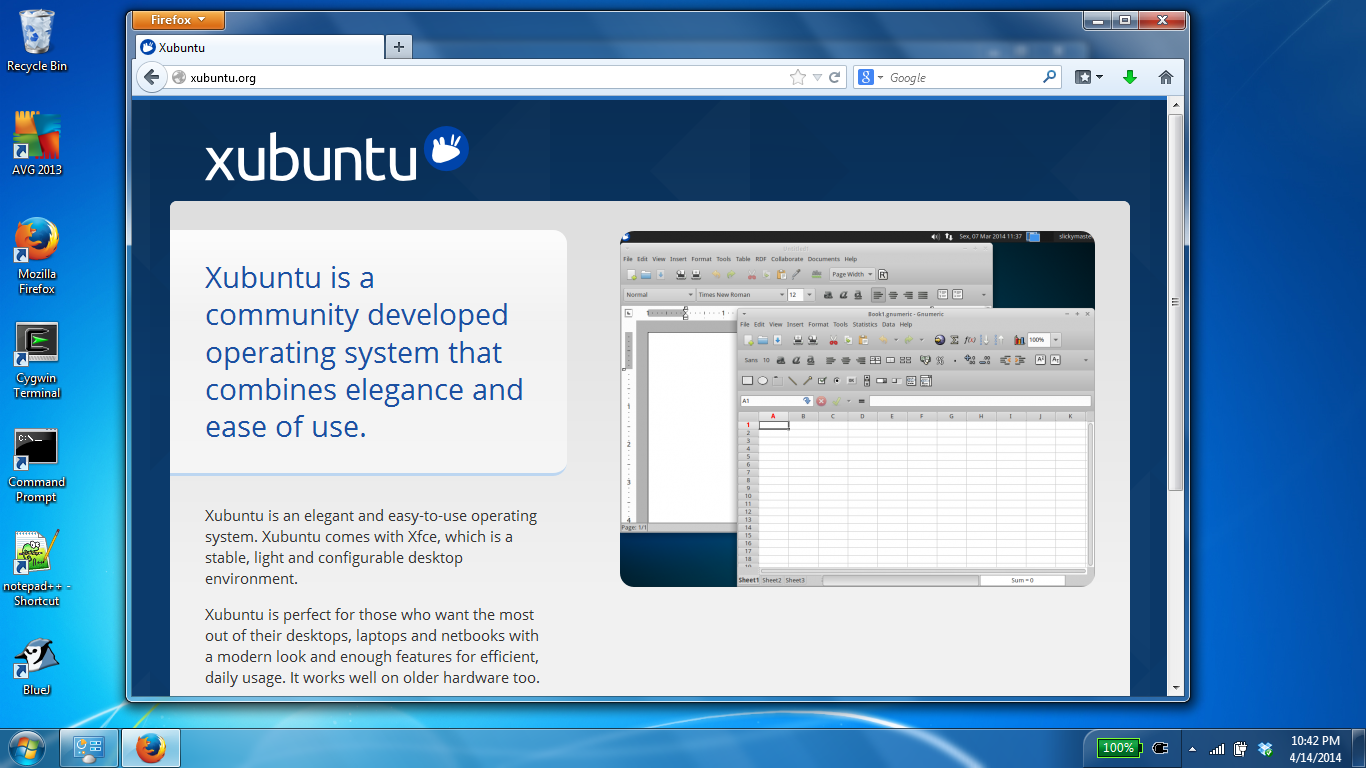Open the Bookmarks menu toolbar button
The image size is (1366, 768).
(1088, 77)
